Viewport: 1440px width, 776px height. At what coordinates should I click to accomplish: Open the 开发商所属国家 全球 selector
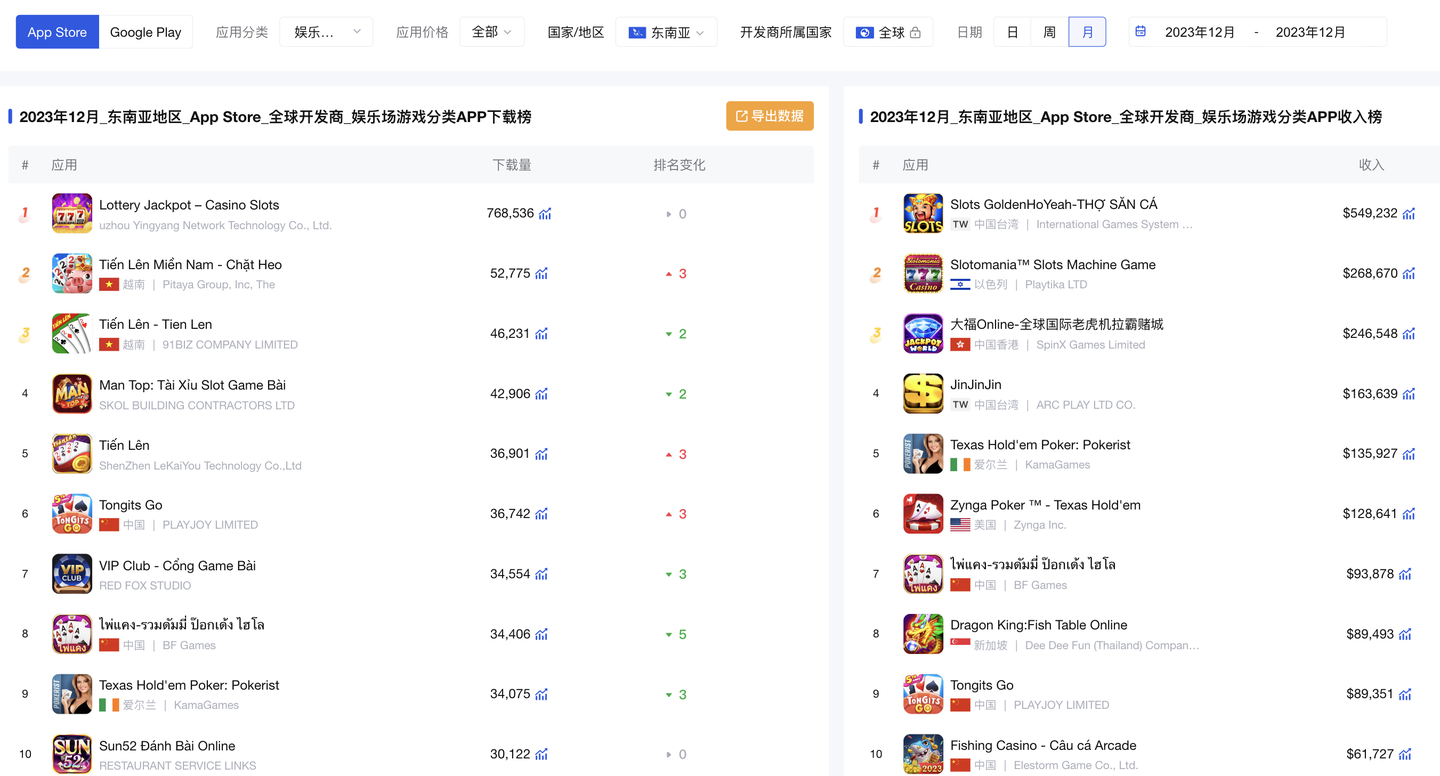click(889, 32)
